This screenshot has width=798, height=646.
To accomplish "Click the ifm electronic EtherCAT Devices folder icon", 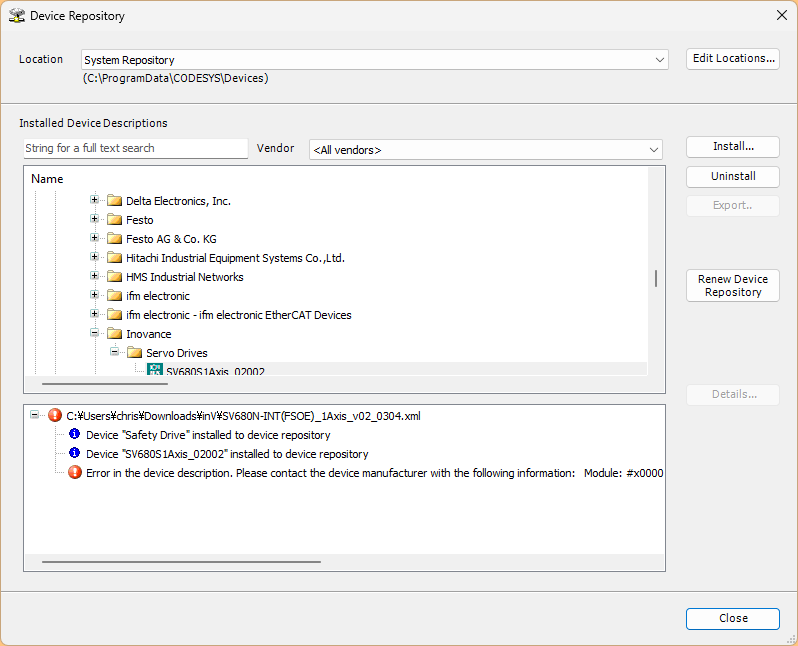I will point(115,315).
